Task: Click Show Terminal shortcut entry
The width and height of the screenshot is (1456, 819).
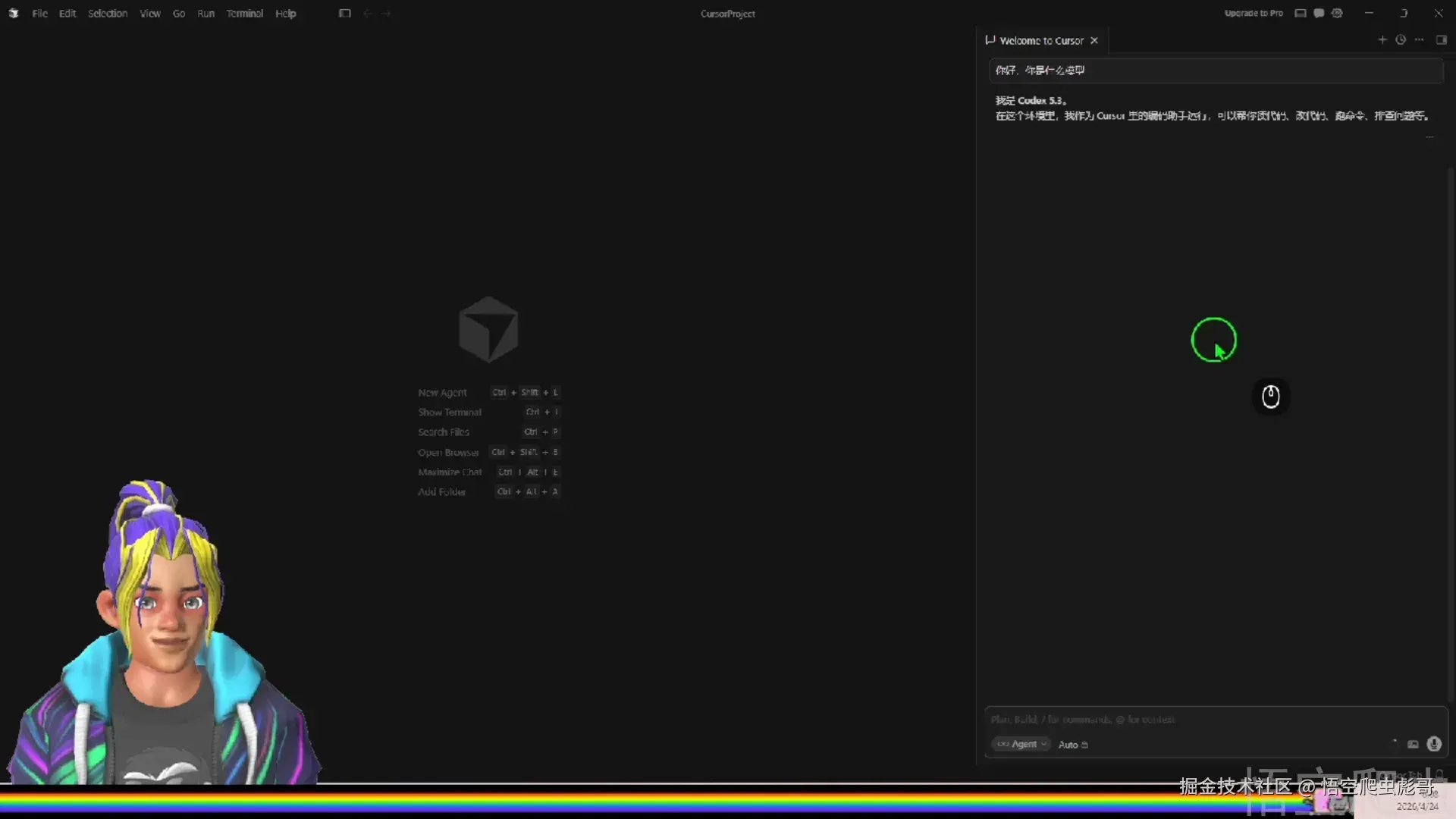Action: coord(488,412)
